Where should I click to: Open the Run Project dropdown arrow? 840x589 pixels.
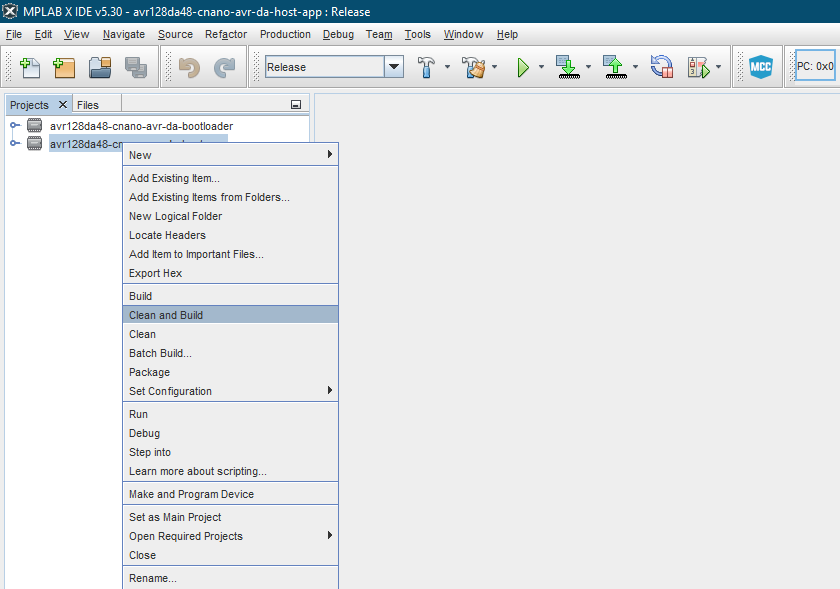[x=541, y=67]
